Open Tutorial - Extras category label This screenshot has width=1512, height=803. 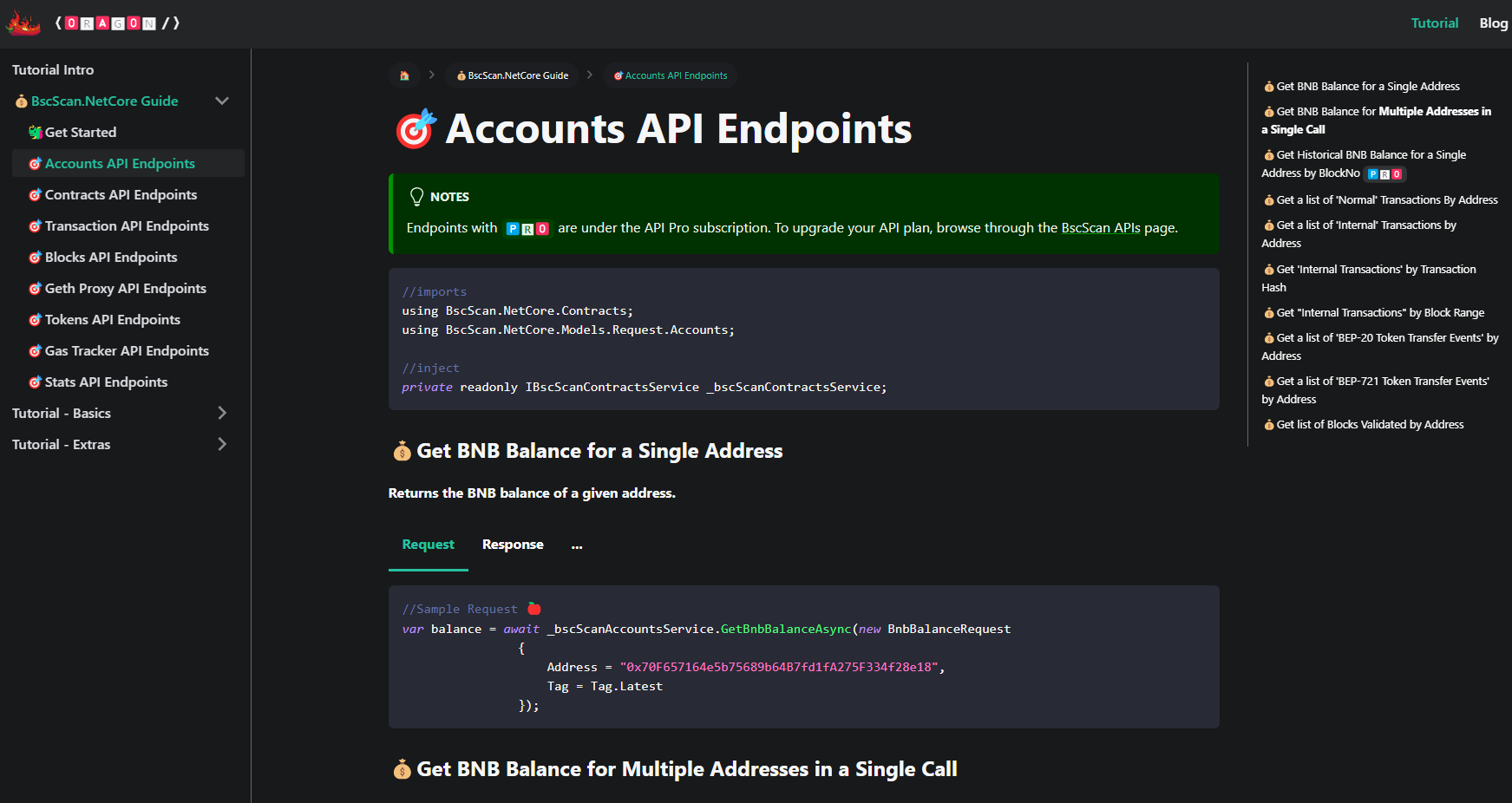(62, 444)
